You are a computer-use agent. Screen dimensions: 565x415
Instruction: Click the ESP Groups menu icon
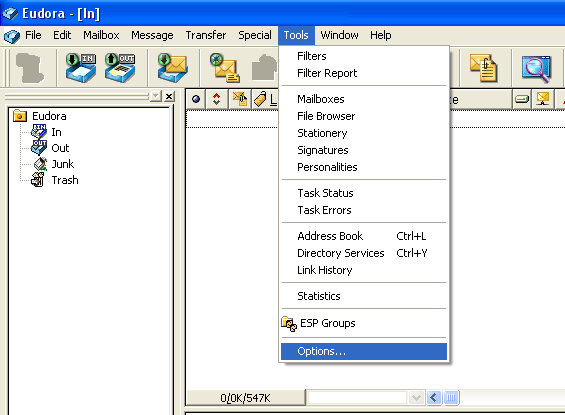(x=289, y=323)
